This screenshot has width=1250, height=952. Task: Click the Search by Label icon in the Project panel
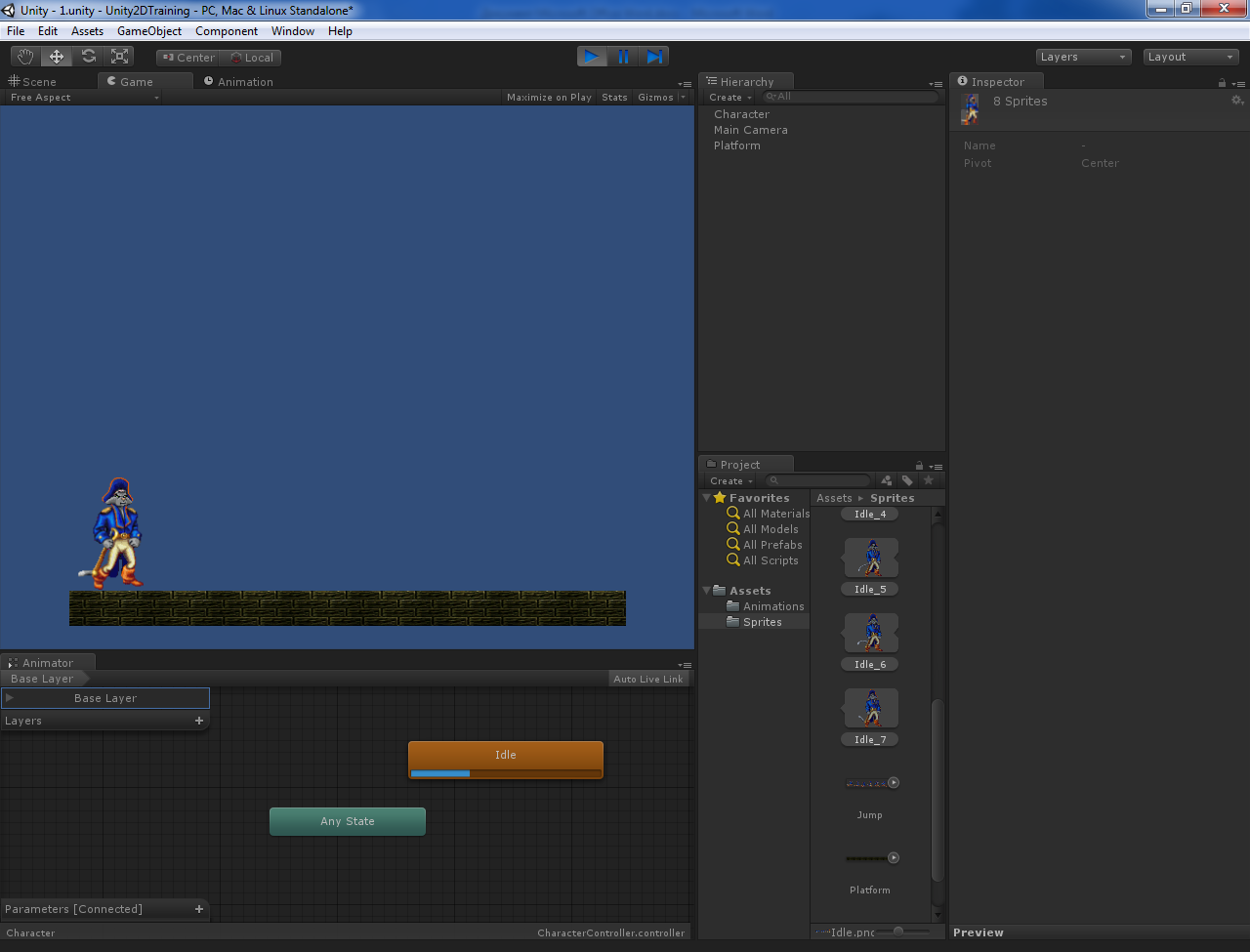(x=907, y=480)
